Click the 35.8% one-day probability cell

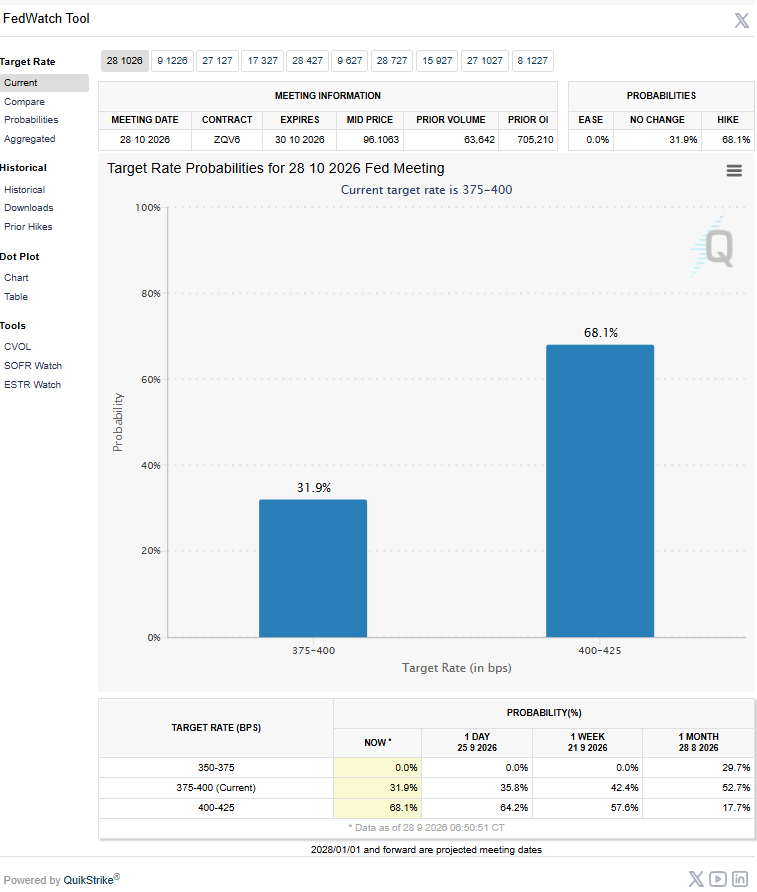477,788
